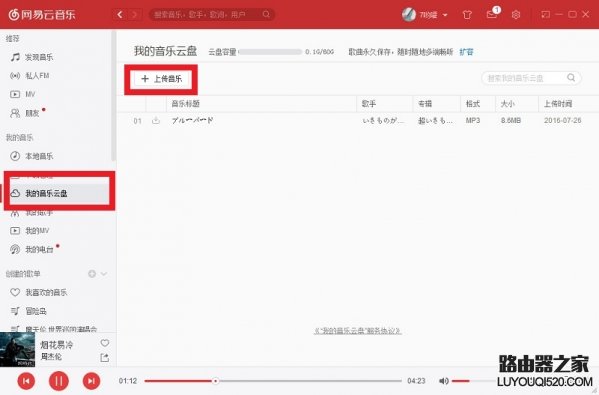Screen dimensions: 599x395
Task: Click the 扩容 link
Action: click(466, 52)
